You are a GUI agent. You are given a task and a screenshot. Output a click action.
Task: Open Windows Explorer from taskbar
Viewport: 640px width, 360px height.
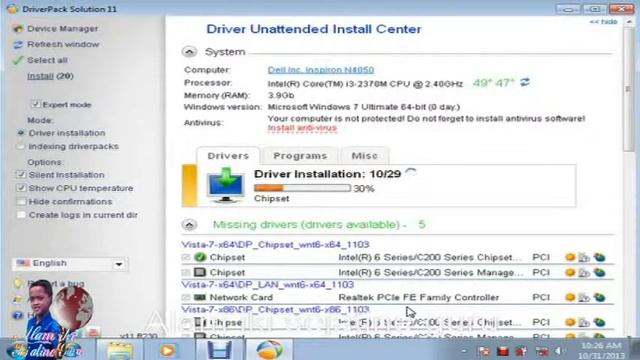coord(120,350)
